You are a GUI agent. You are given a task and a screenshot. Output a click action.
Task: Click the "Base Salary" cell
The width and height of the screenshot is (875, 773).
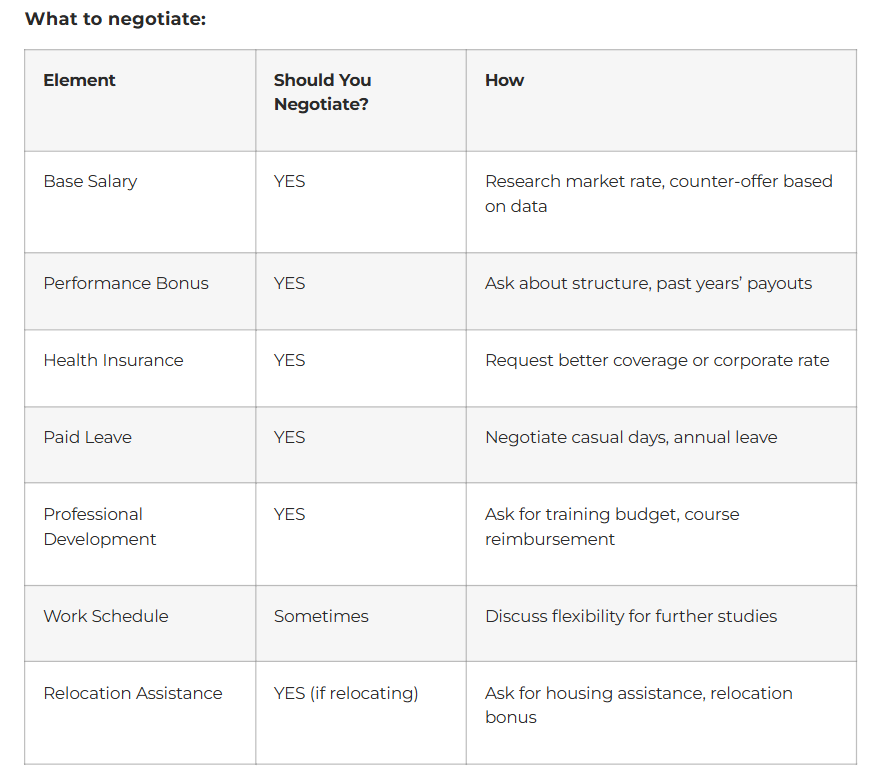[90, 181]
